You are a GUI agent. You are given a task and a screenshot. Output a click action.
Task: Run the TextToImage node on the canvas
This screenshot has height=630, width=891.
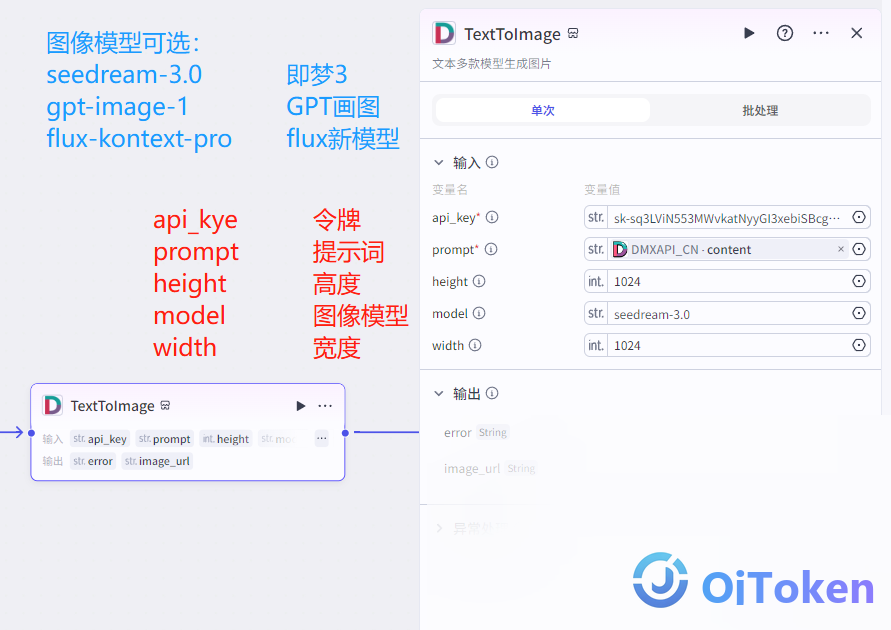pos(301,406)
